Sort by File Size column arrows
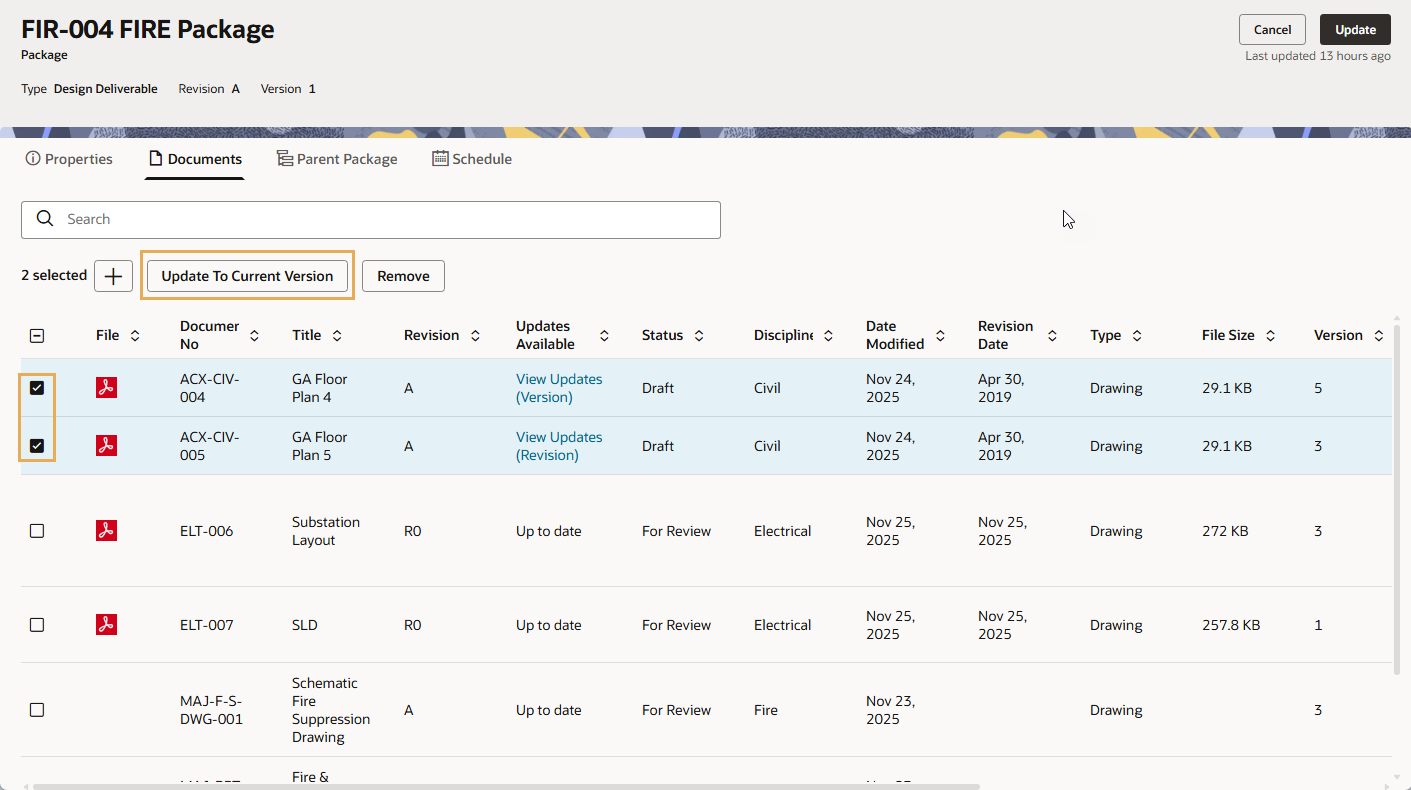 pos(1270,336)
